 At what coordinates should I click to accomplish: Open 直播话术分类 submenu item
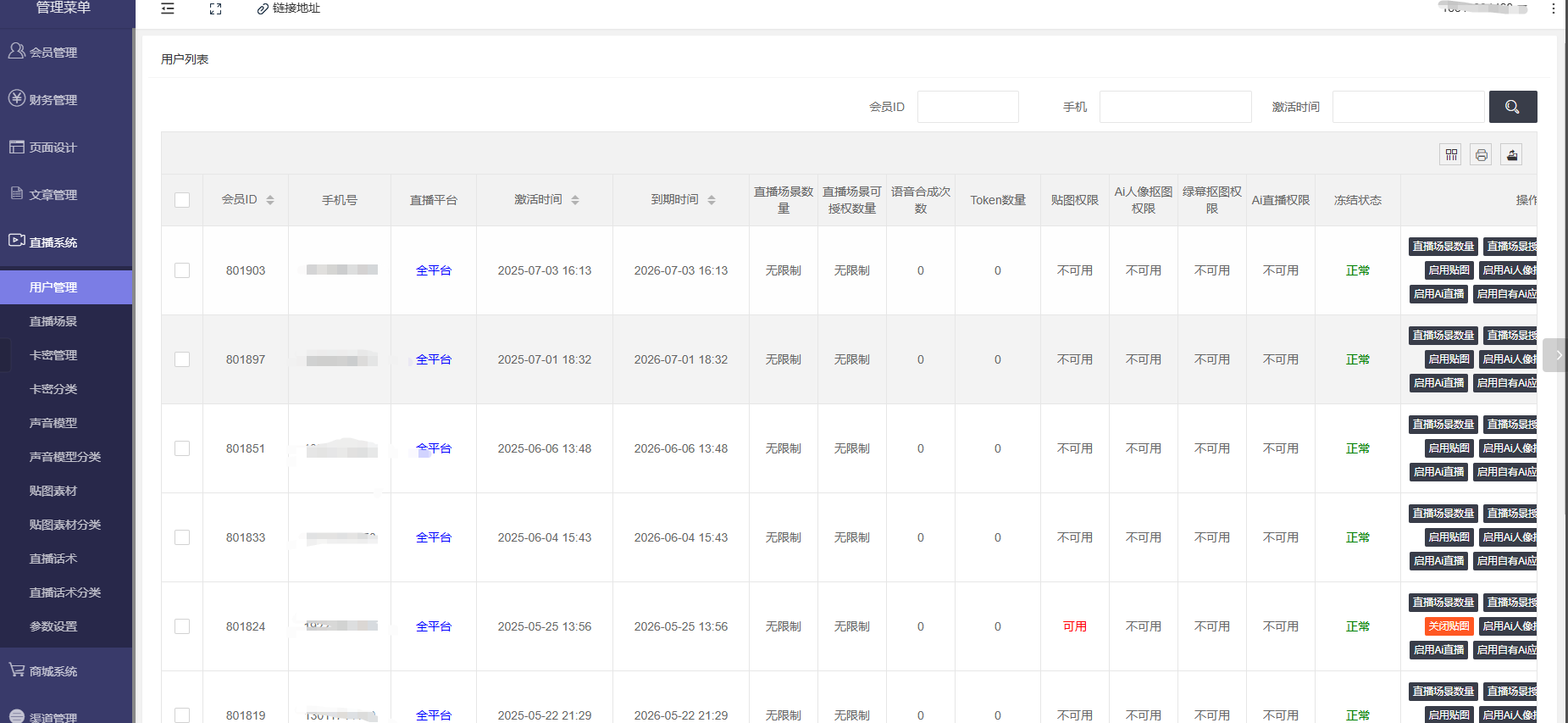(x=66, y=592)
